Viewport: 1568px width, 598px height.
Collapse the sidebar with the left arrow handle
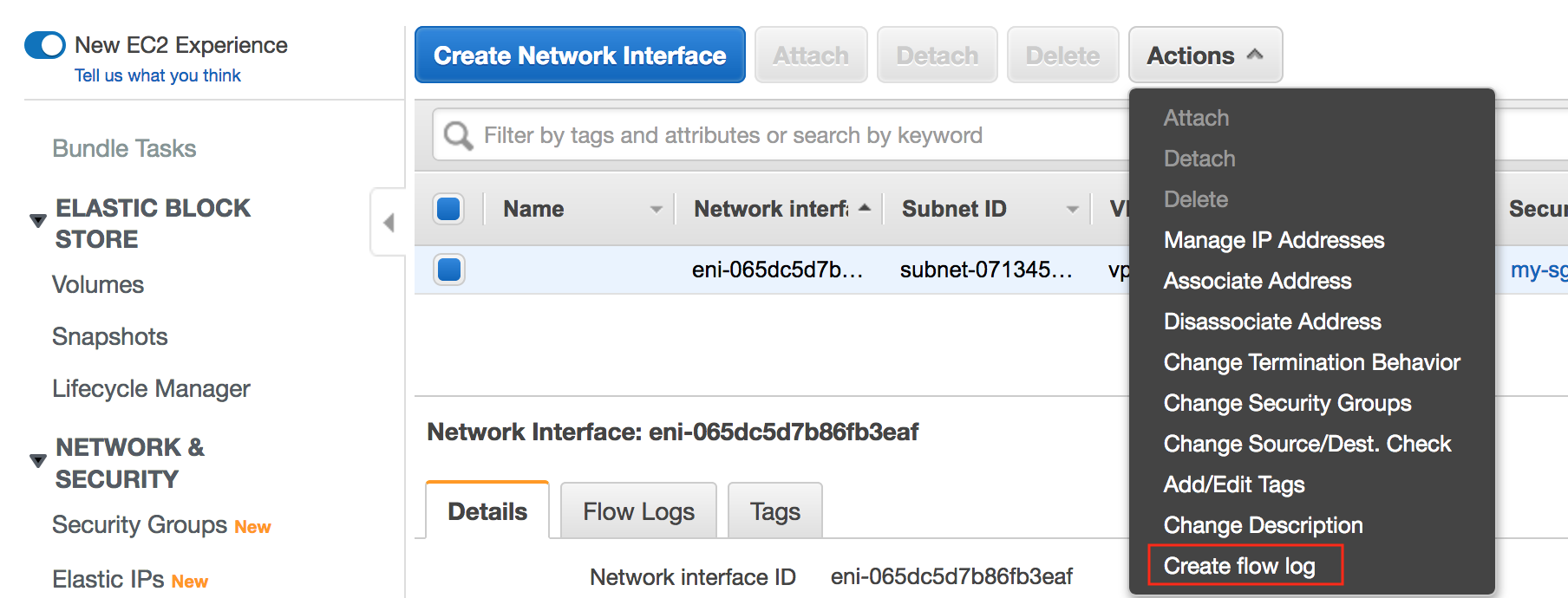point(389,222)
